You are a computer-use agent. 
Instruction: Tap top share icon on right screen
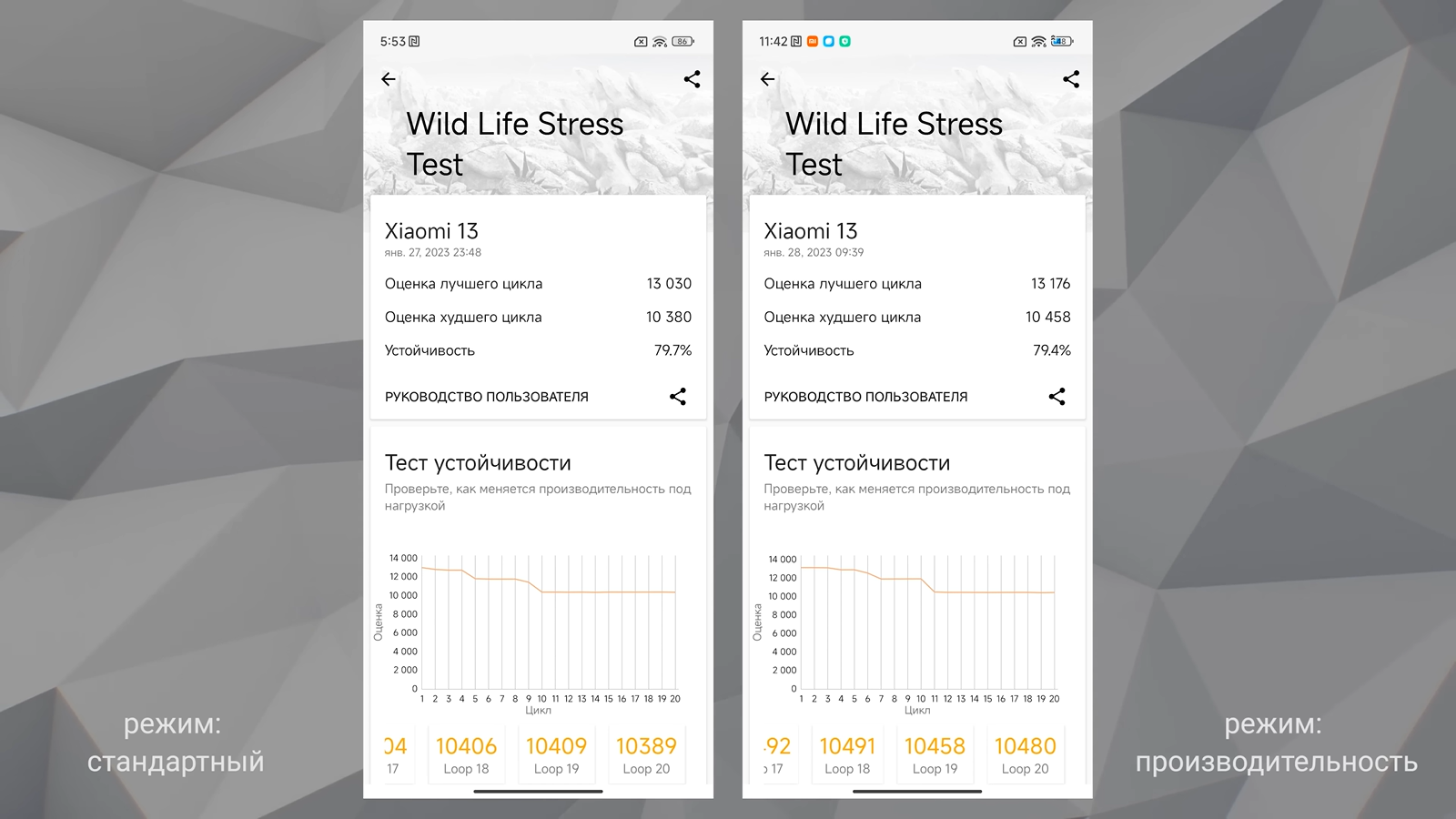point(1071,79)
